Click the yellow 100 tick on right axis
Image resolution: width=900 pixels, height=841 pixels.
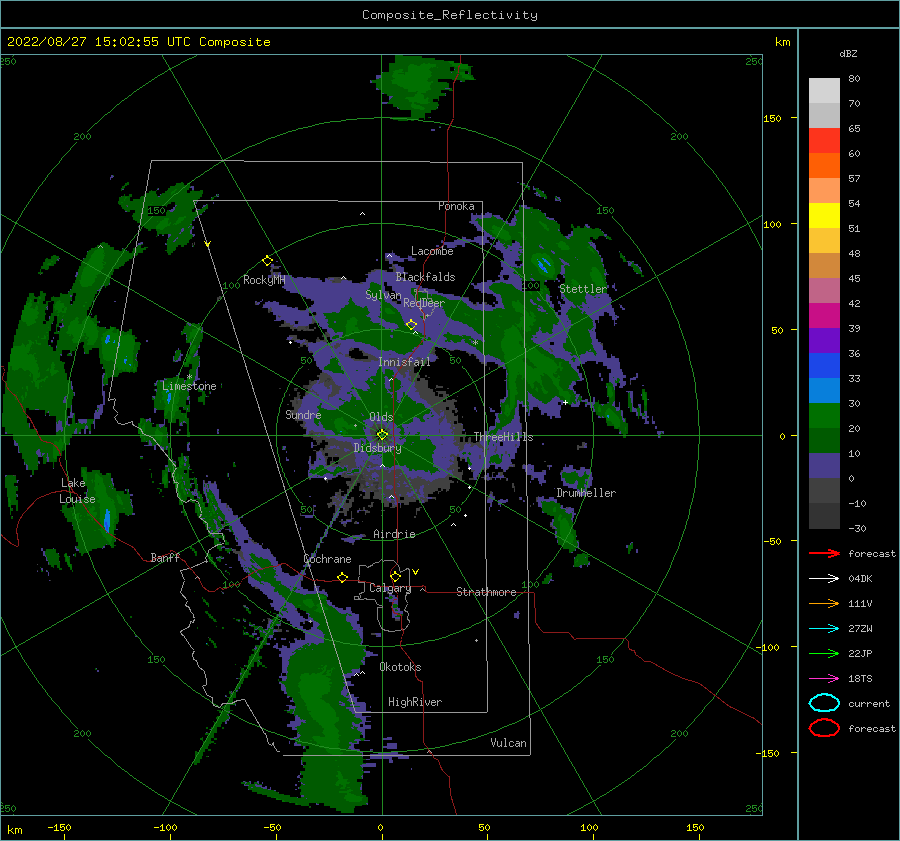click(x=772, y=224)
